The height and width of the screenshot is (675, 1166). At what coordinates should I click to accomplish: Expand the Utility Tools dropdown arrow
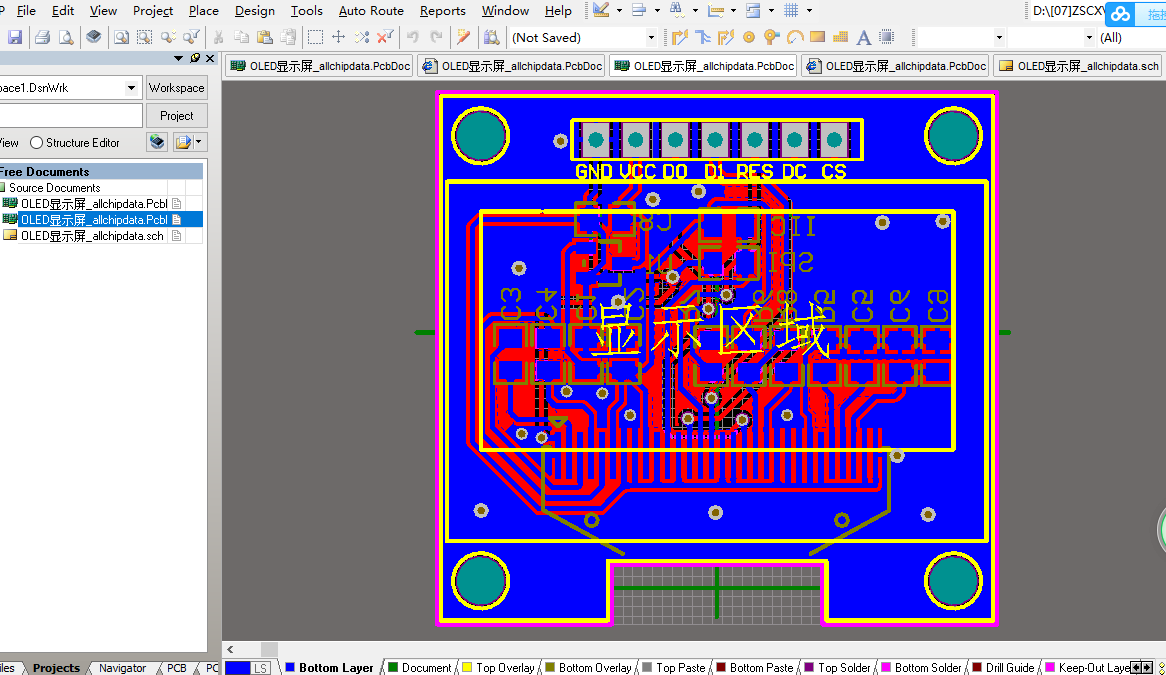click(x=619, y=10)
